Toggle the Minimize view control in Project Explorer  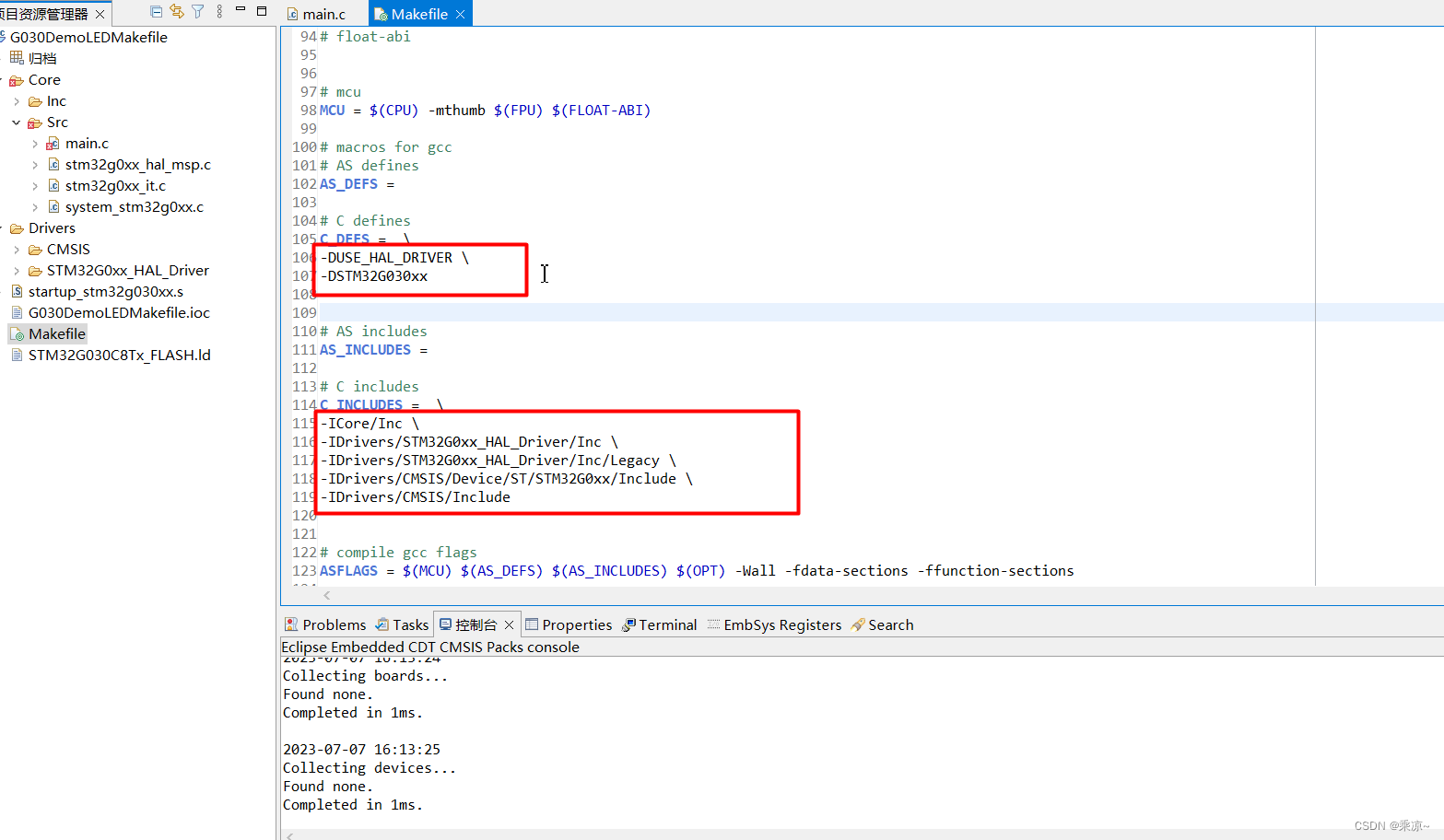240,11
